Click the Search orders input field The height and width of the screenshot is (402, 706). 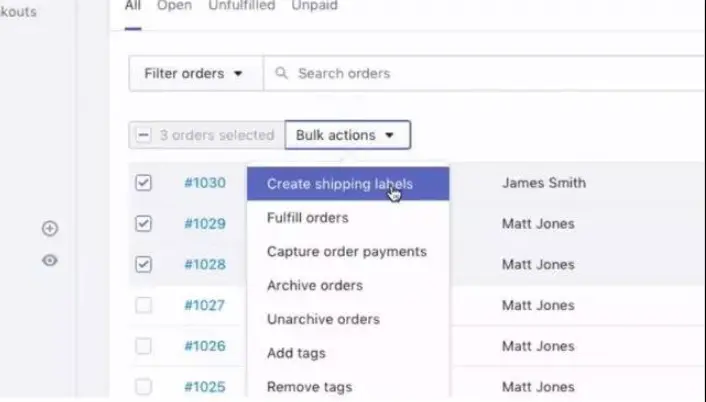coord(480,73)
